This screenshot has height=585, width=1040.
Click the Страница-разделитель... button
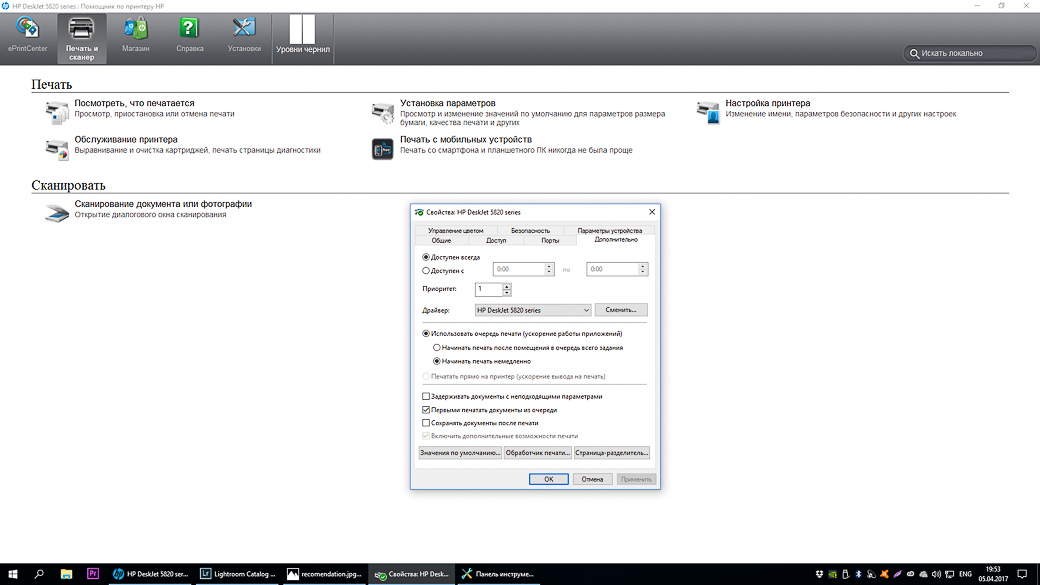click(x=612, y=453)
